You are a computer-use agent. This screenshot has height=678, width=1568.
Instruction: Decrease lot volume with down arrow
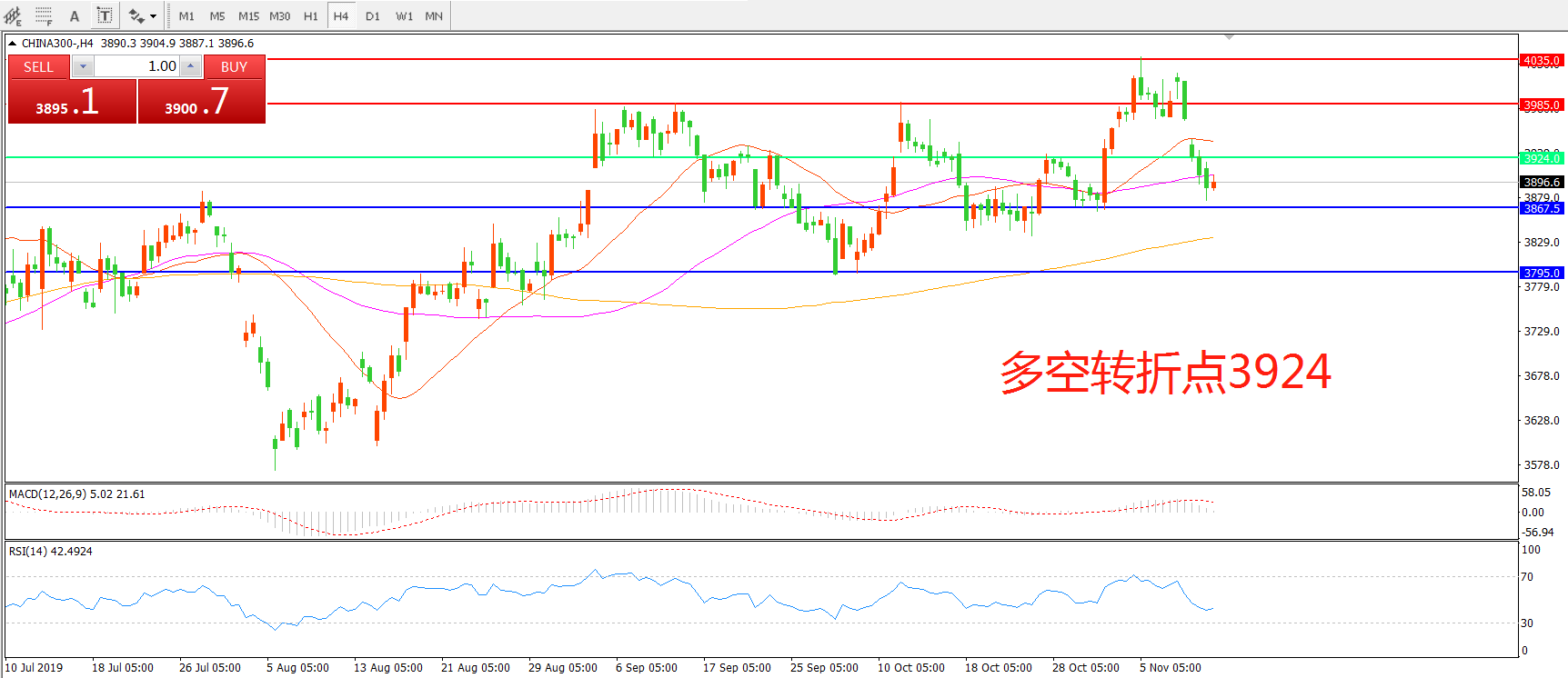point(83,66)
